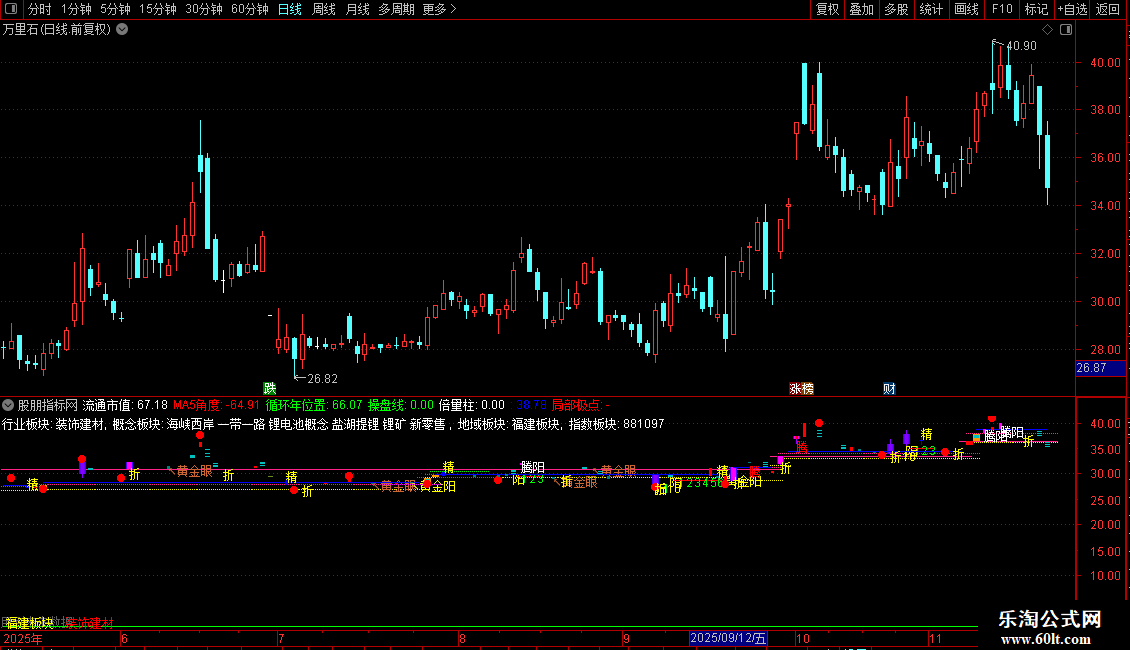This screenshot has width=1130, height=650.
Task: Click the 指数板块: 881097 text
Action: [616, 424]
